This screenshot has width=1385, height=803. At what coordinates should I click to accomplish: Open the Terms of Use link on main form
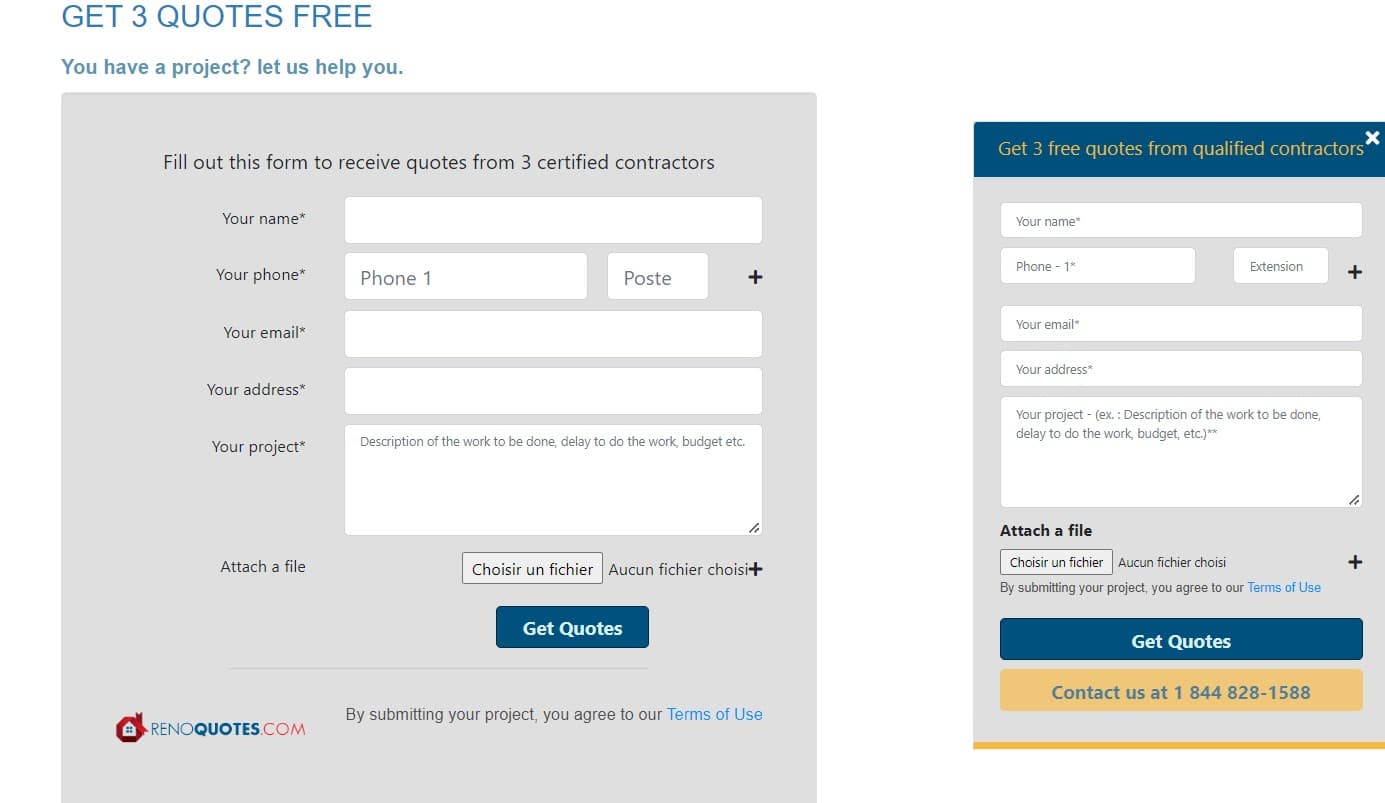714,714
